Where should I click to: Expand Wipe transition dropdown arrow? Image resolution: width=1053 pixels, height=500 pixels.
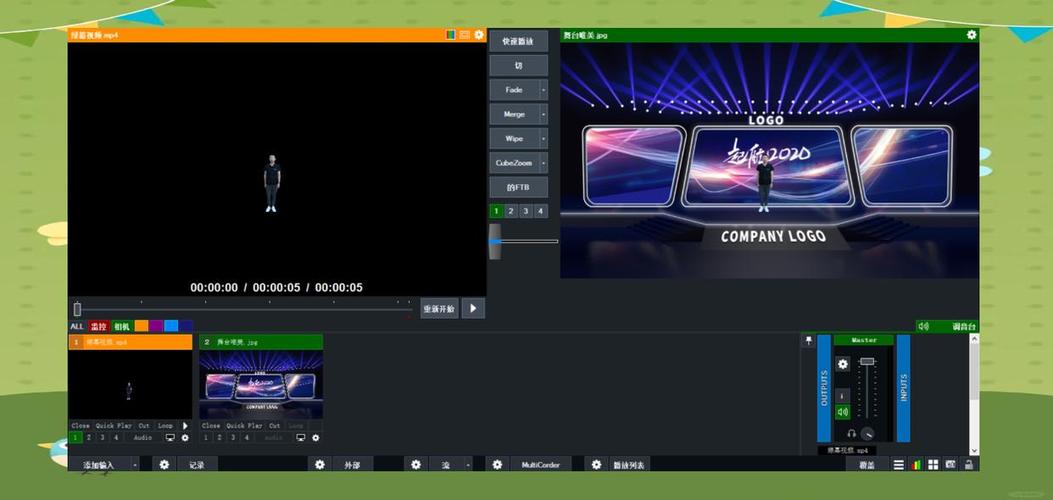click(543, 138)
